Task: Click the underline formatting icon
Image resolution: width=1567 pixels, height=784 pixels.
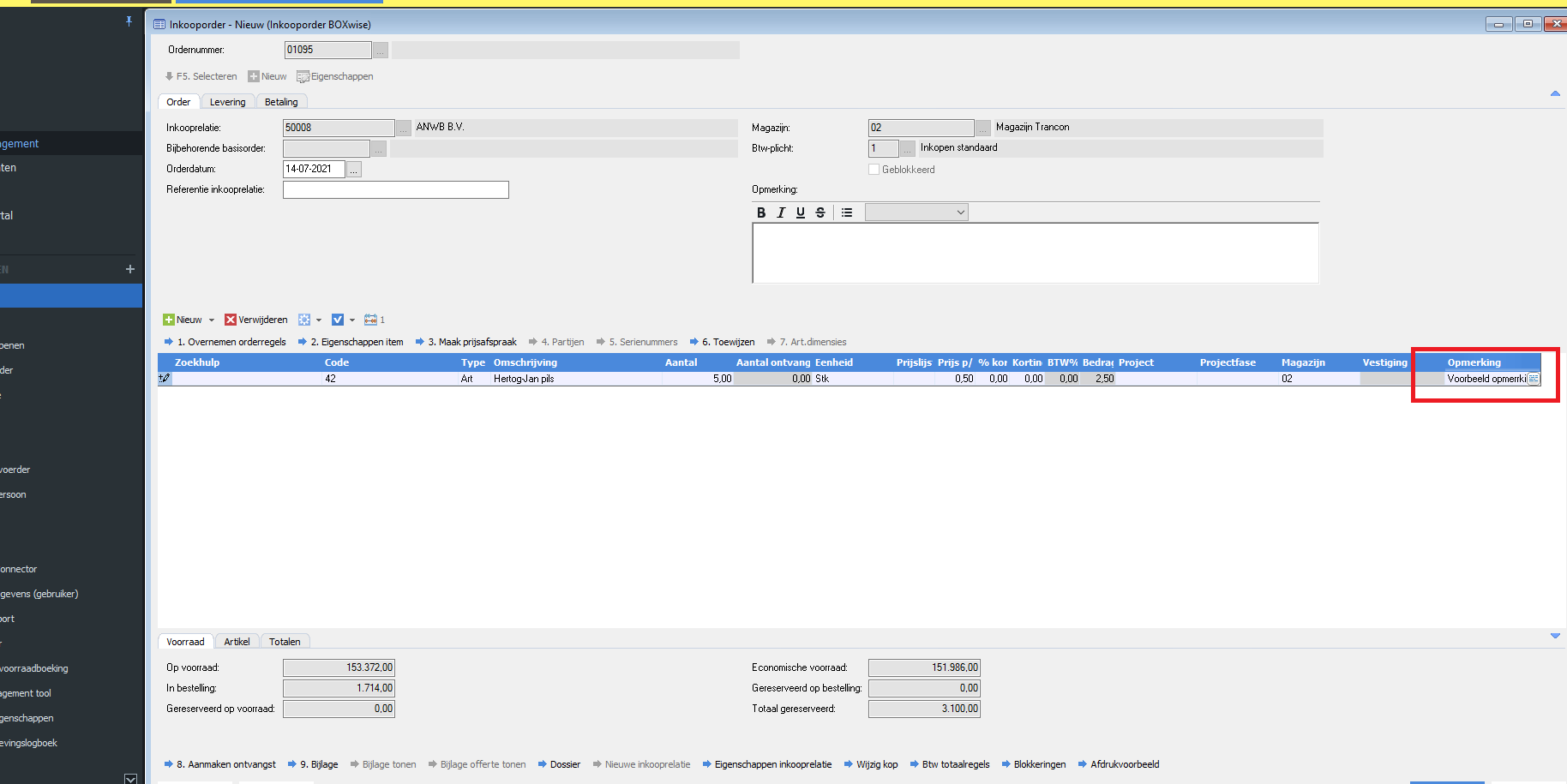Action: click(801, 212)
